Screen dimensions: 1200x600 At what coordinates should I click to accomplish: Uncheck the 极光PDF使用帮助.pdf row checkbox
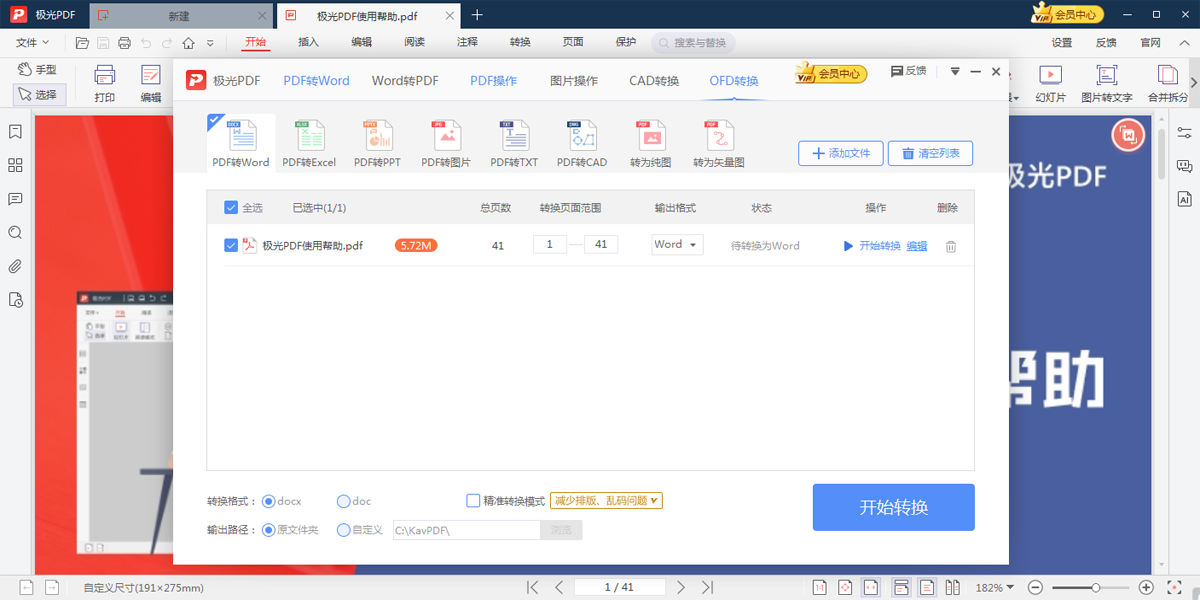point(231,245)
